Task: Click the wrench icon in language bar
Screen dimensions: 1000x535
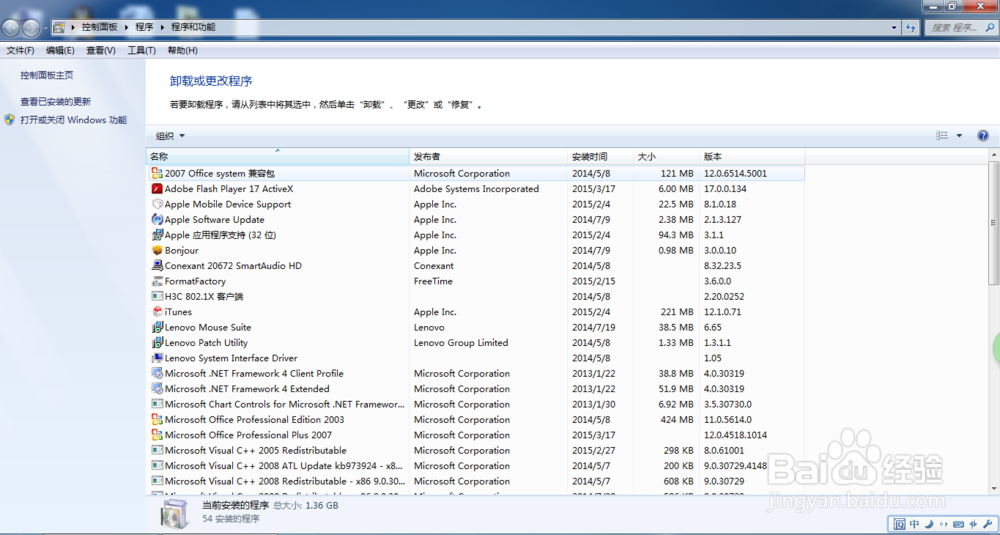Action: (x=989, y=524)
